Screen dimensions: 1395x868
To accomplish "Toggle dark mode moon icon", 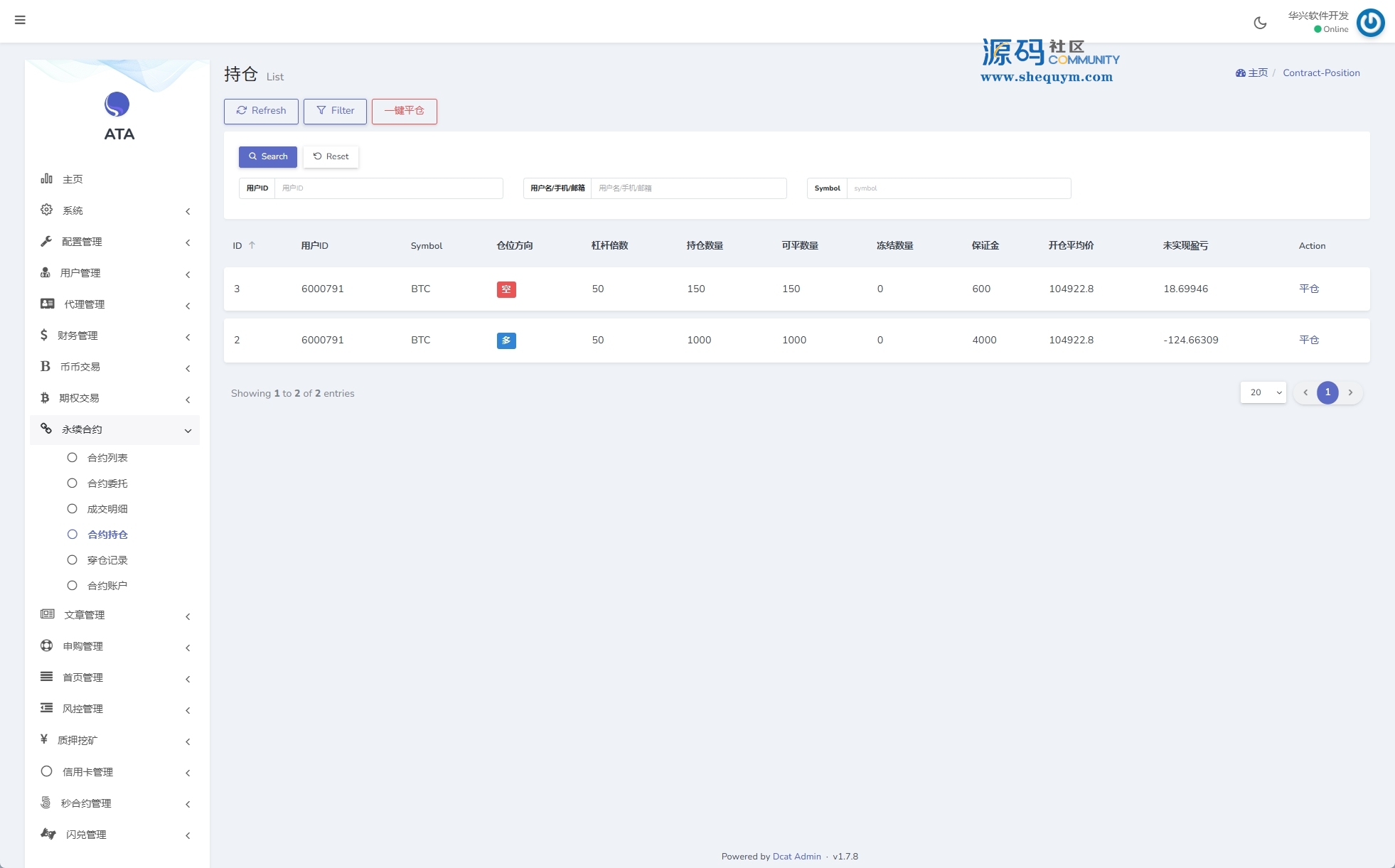I will 1260,23.
